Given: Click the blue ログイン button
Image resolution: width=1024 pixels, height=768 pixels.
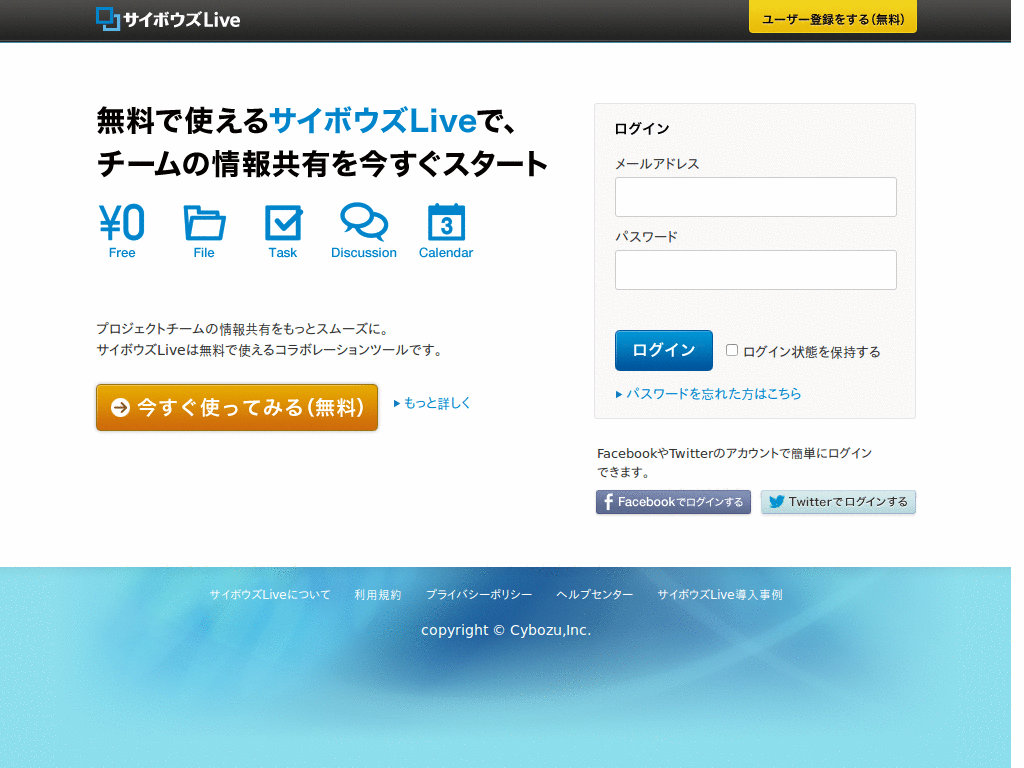Looking at the screenshot, I should (x=664, y=350).
